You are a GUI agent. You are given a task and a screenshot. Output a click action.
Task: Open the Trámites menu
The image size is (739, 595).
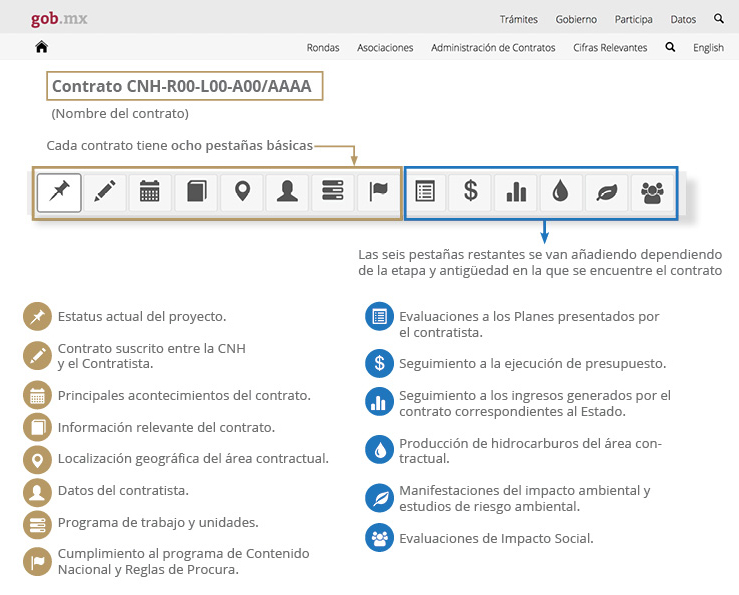518,19
